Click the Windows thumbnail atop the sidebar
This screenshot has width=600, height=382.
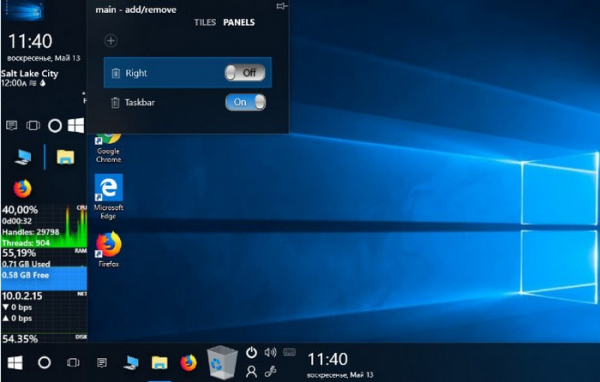tap(24, 10)
